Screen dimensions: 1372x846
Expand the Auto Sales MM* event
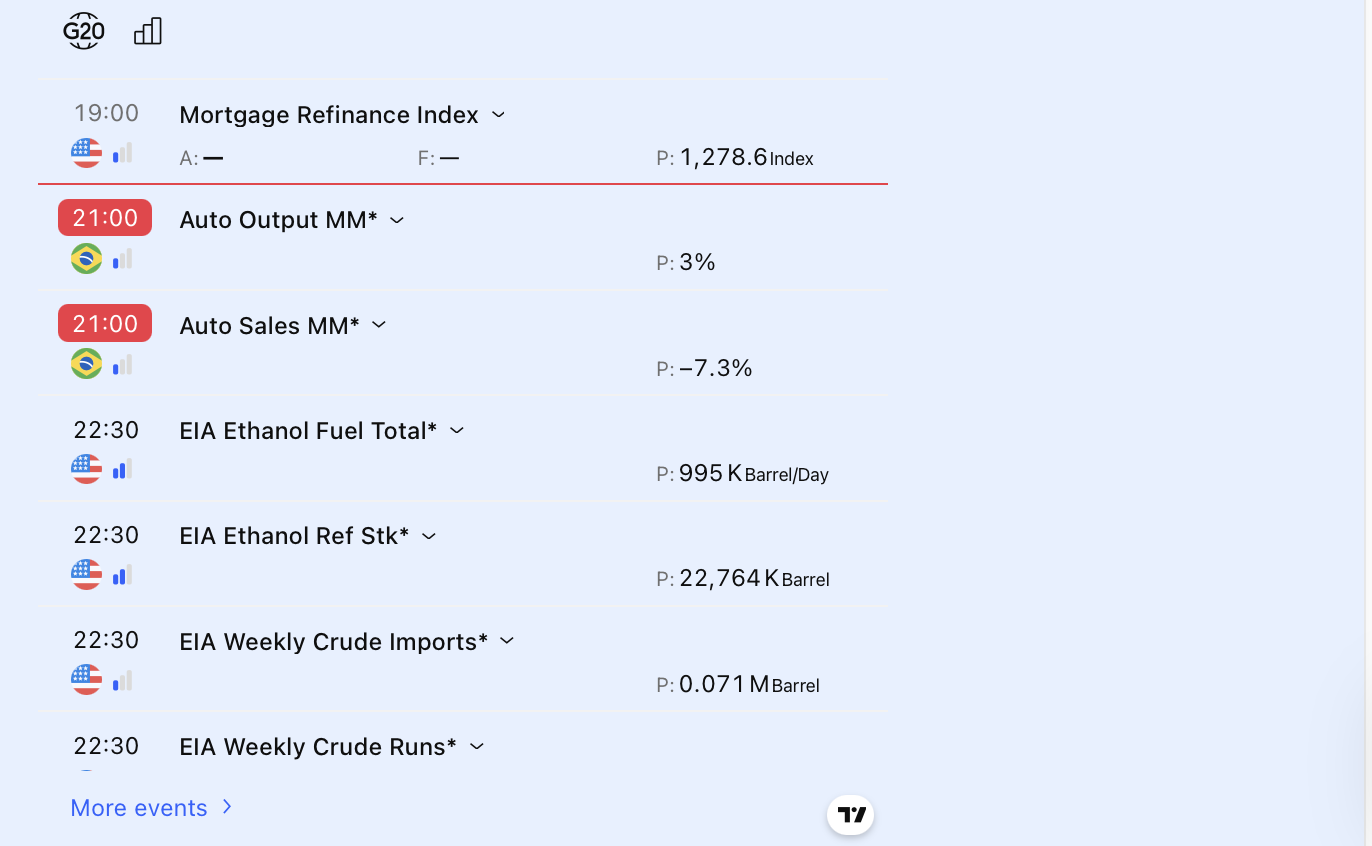379,325
